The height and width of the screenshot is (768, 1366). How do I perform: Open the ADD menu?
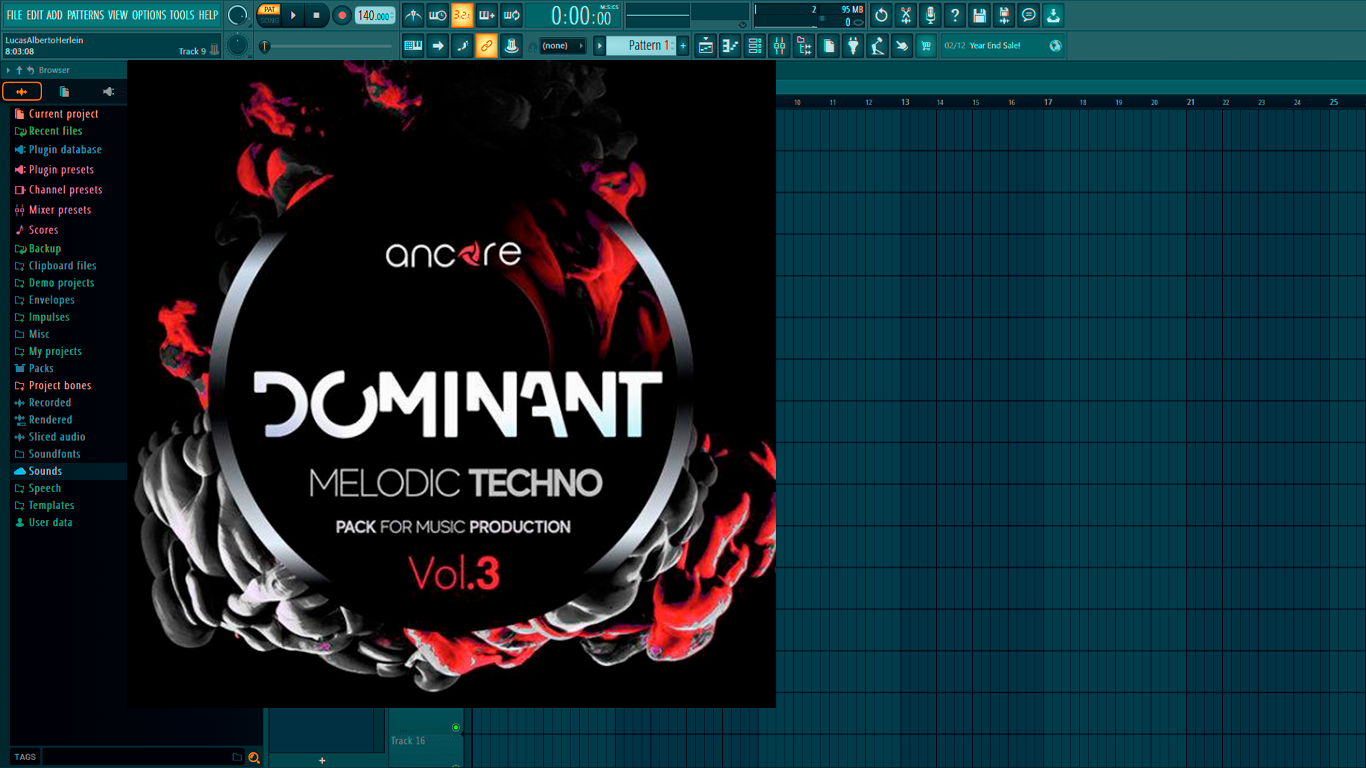tap(55, 15)
